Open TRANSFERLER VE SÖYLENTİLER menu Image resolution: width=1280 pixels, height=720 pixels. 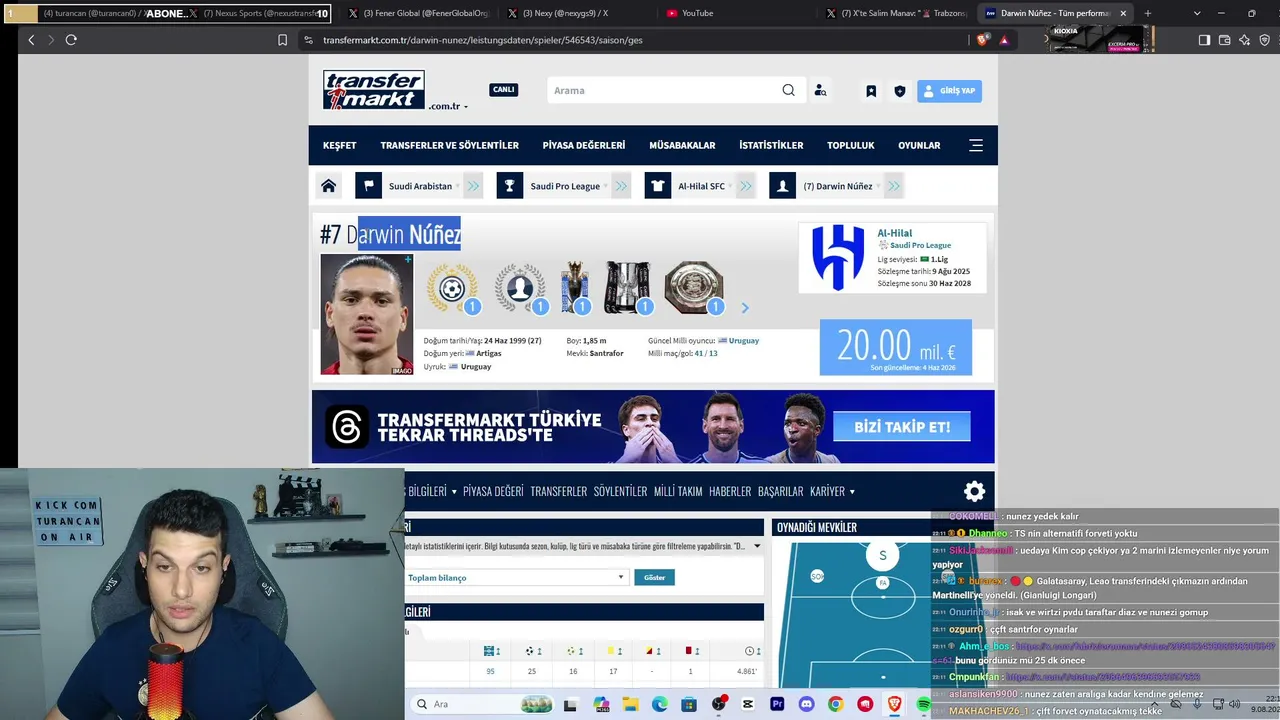click(x=449, y=145)
